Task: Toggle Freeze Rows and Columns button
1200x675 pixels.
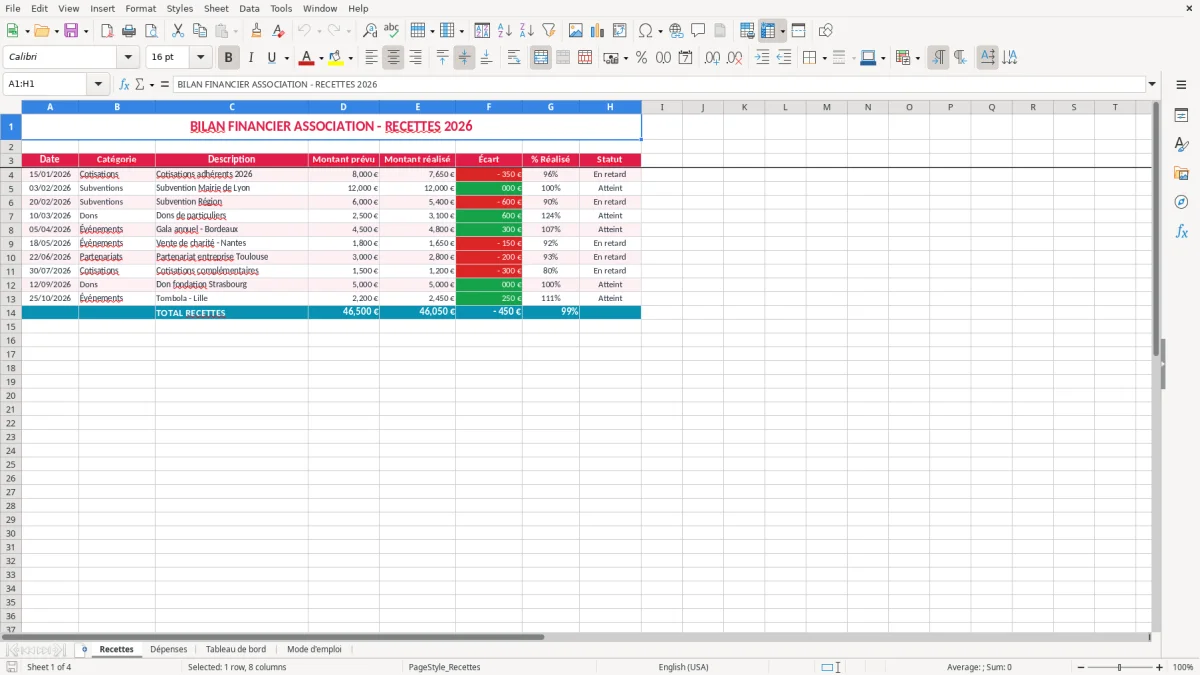Action: (x=768, y=31)
